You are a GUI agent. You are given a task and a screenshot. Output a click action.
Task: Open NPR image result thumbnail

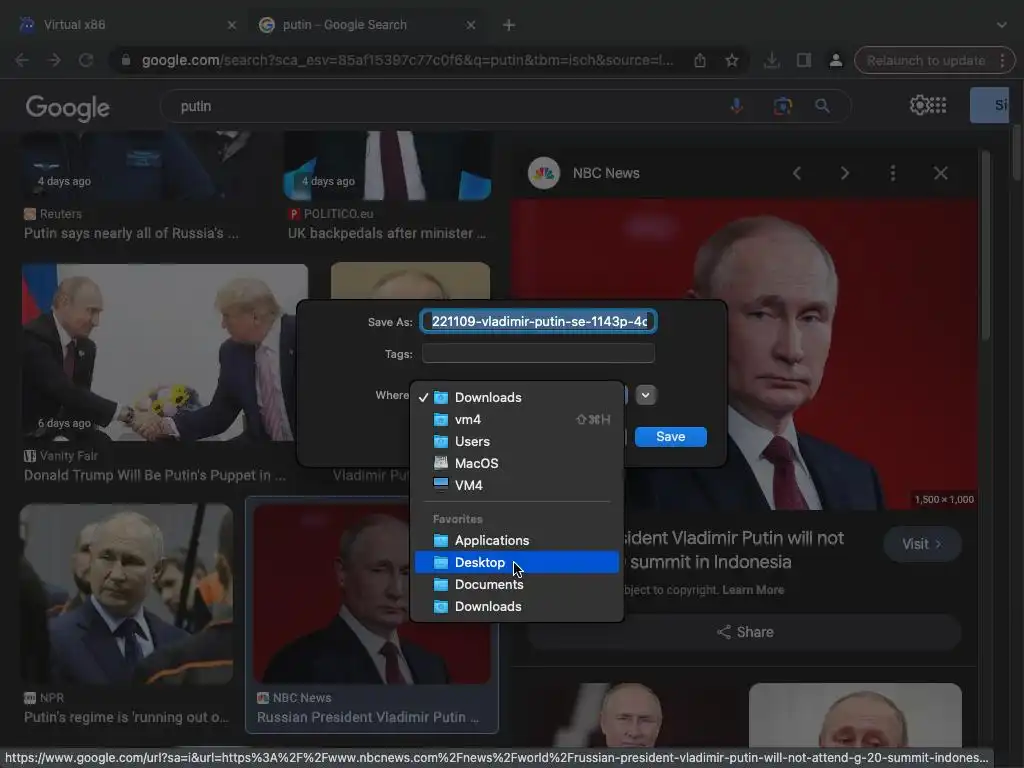click(x=126, y=594)
